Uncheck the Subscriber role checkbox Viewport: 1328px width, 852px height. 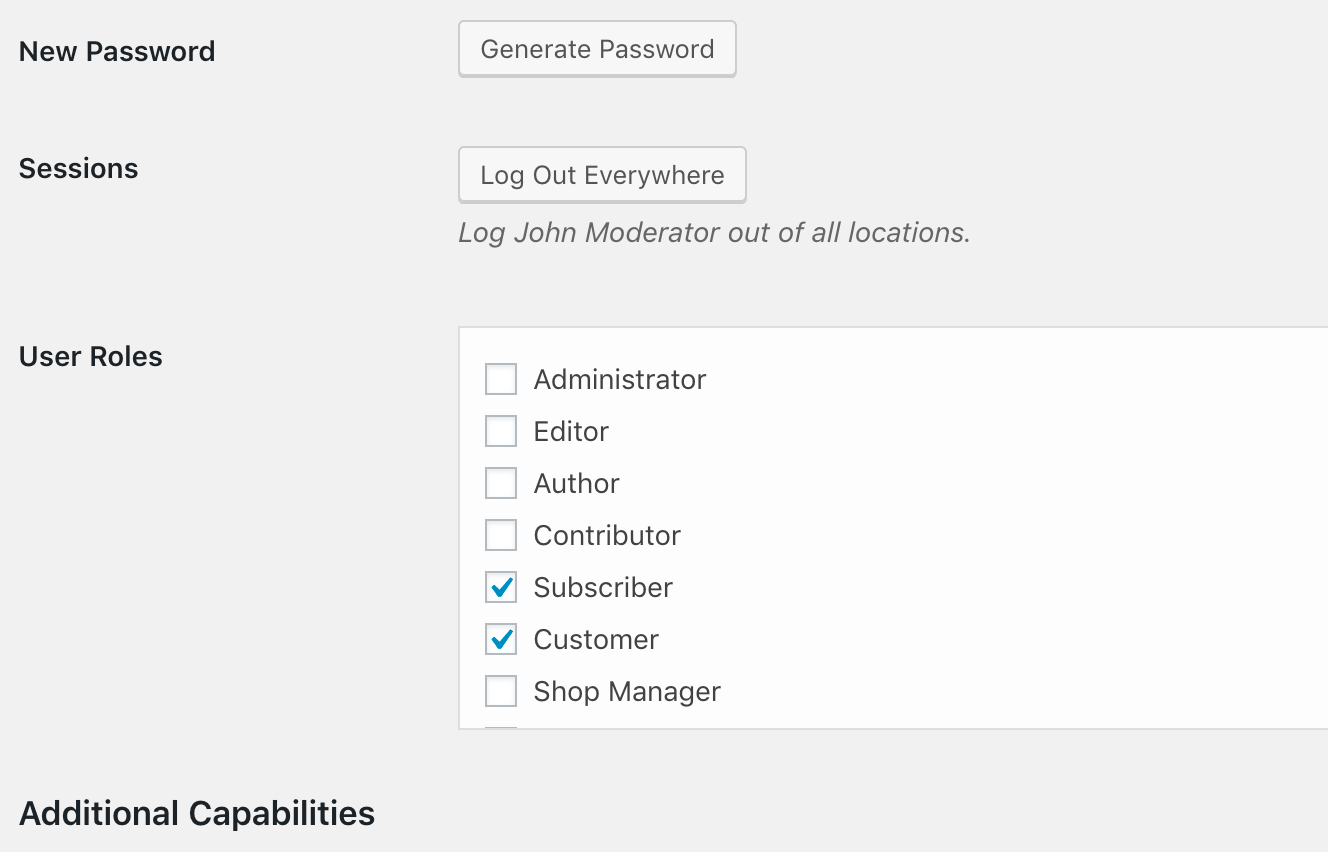pos(501,587)
